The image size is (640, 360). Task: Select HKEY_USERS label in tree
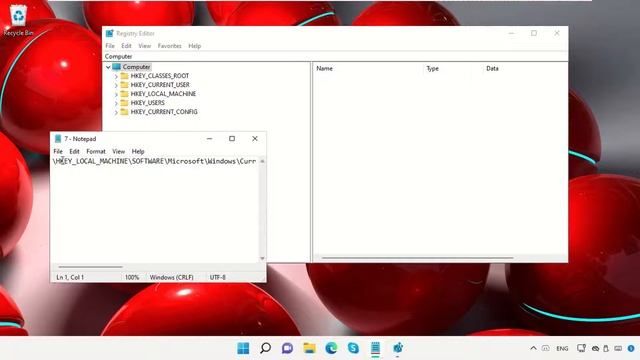point(148,103)
